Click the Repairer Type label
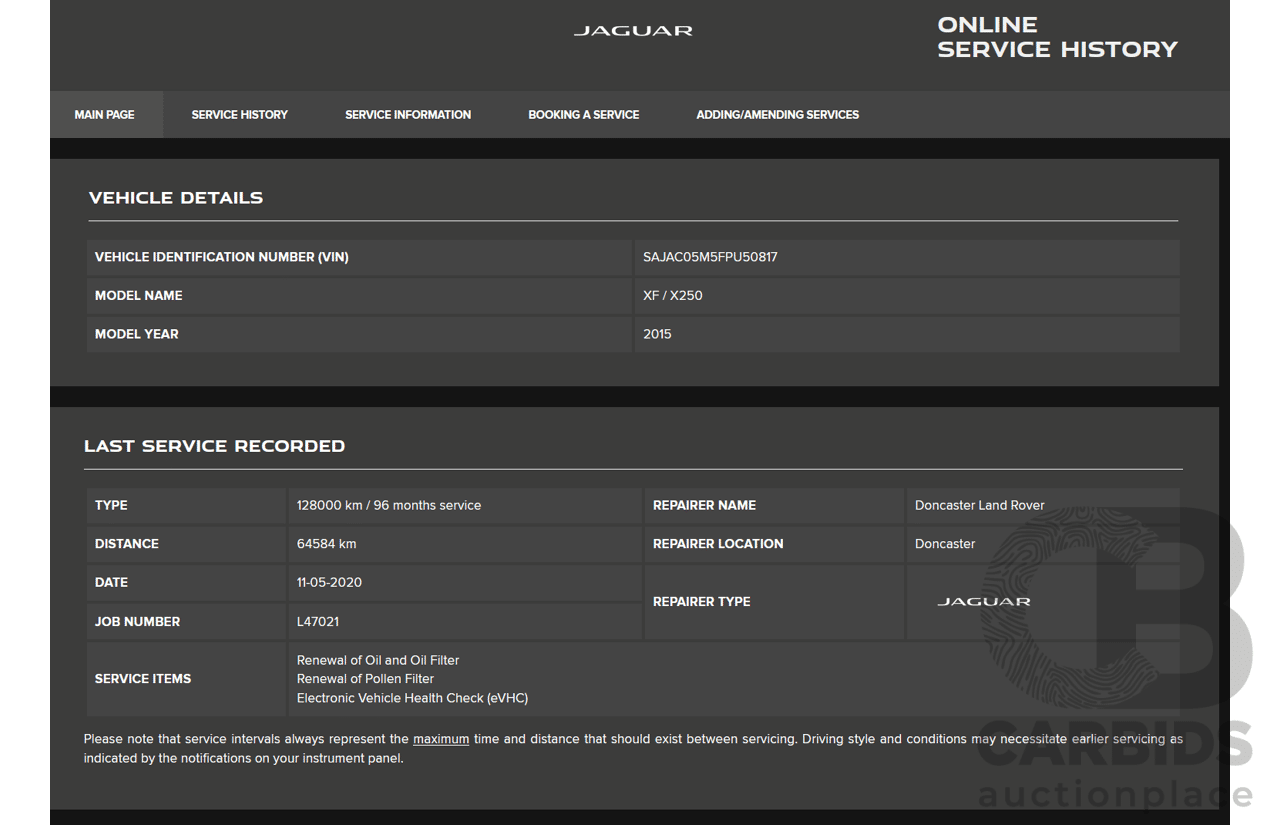Viewport: 1280px width, 825px height. point(702,602)
